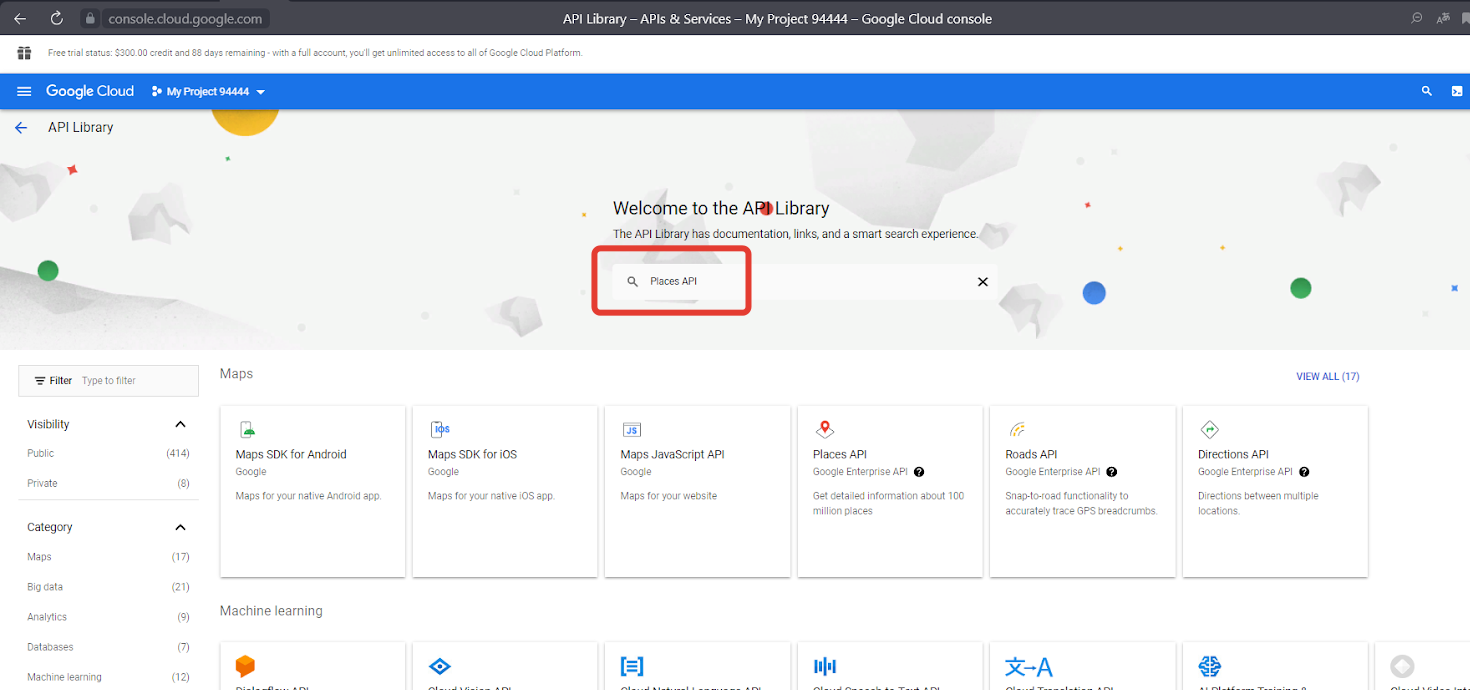Click the Maps JavaScript API title
This screenshot has height=690, width=1470.
(672, 454)
